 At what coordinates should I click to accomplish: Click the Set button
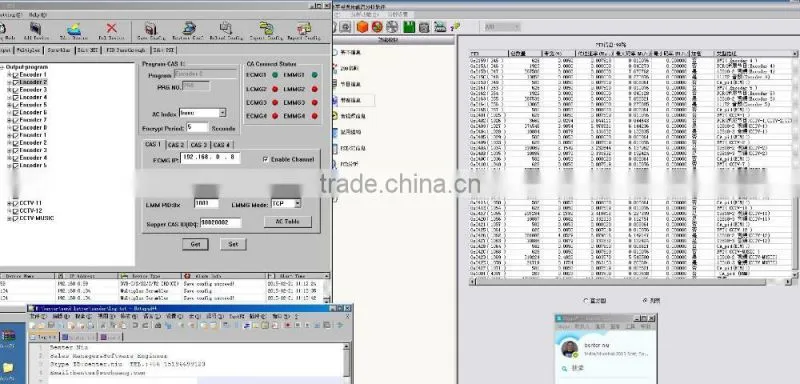233,244
